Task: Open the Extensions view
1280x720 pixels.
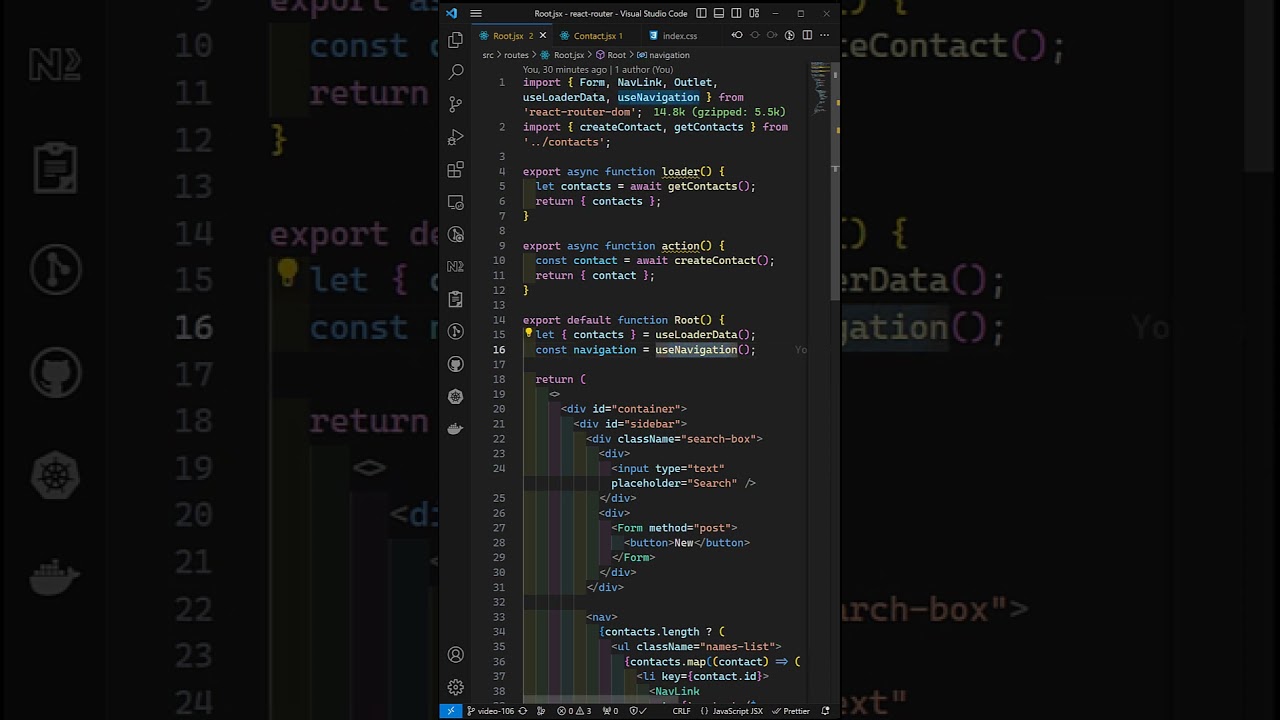Action: click(x=456, y=169)
